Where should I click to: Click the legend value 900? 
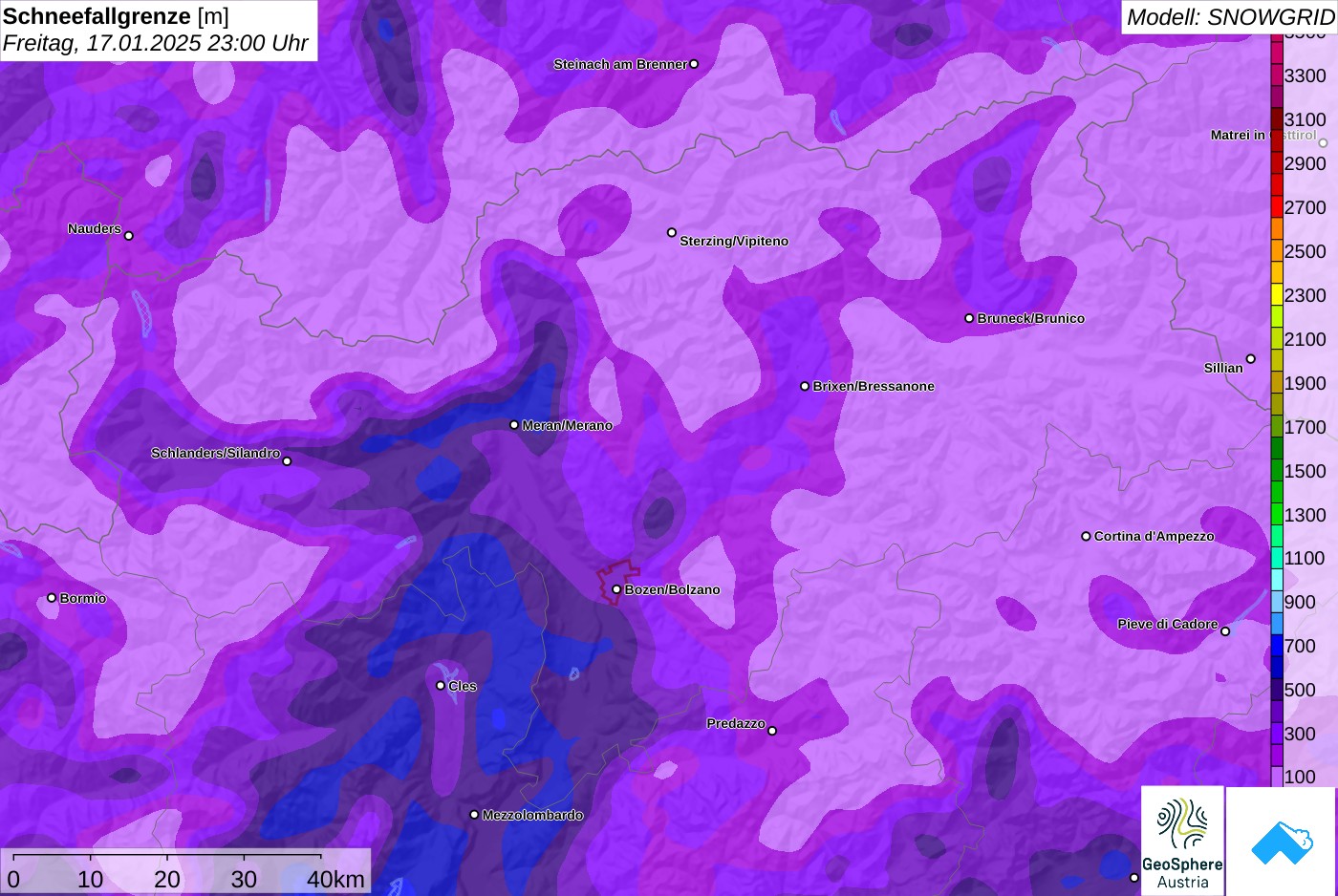[1300, 602]
